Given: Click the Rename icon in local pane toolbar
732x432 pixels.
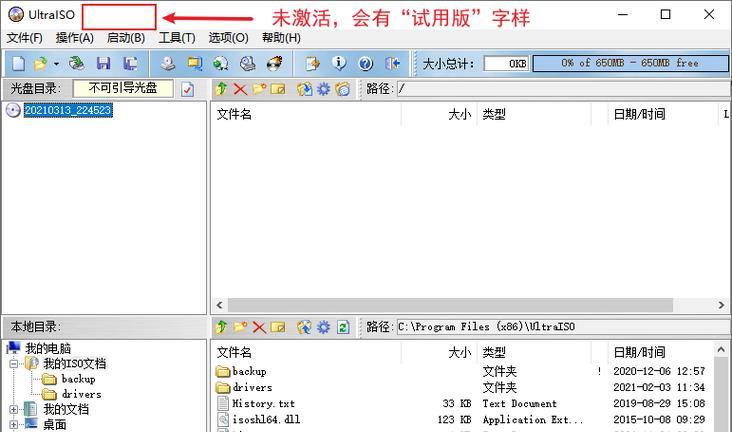Looking at the screenshot, I should point(278,327).
